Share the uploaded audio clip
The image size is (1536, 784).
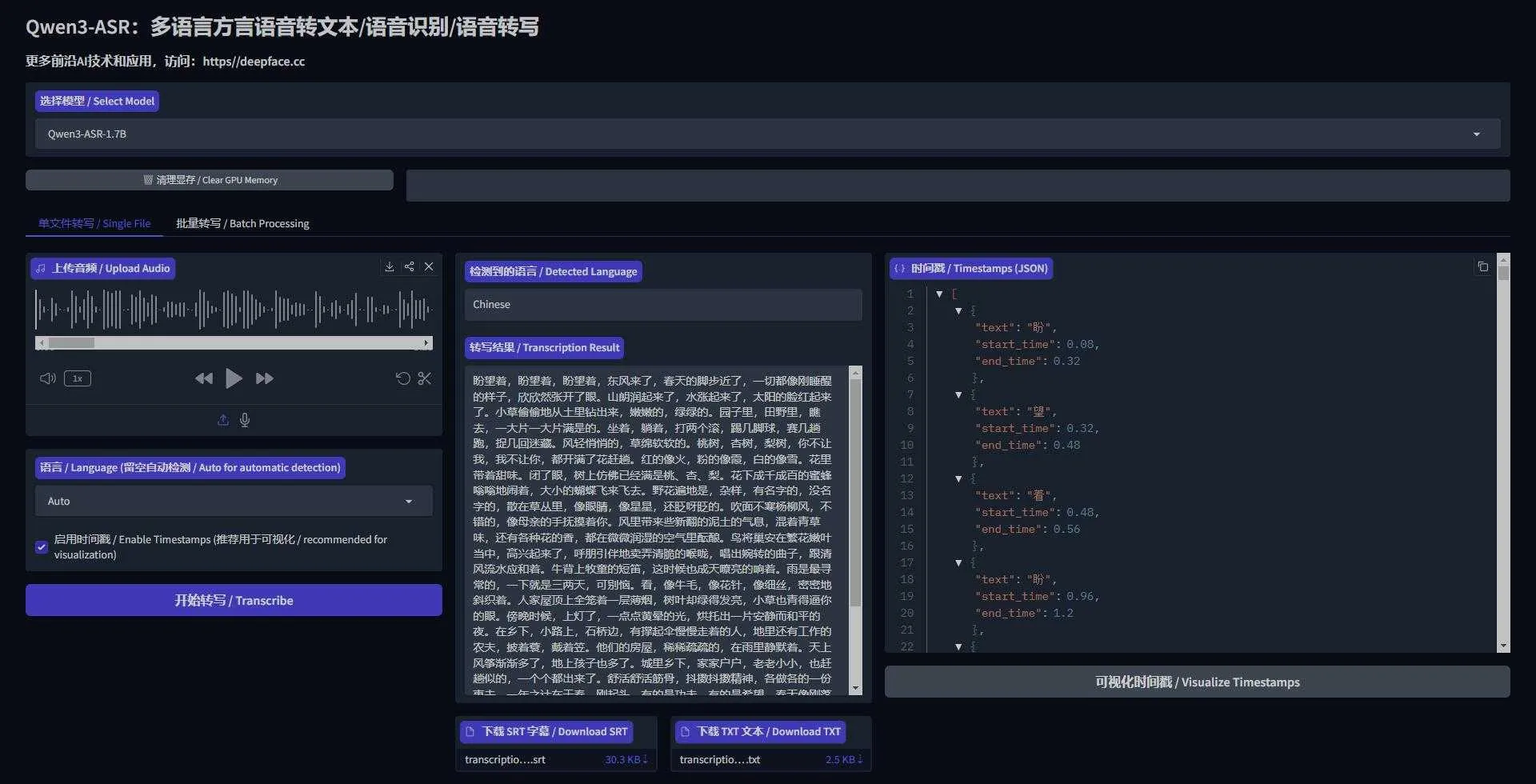coord(410,266)
